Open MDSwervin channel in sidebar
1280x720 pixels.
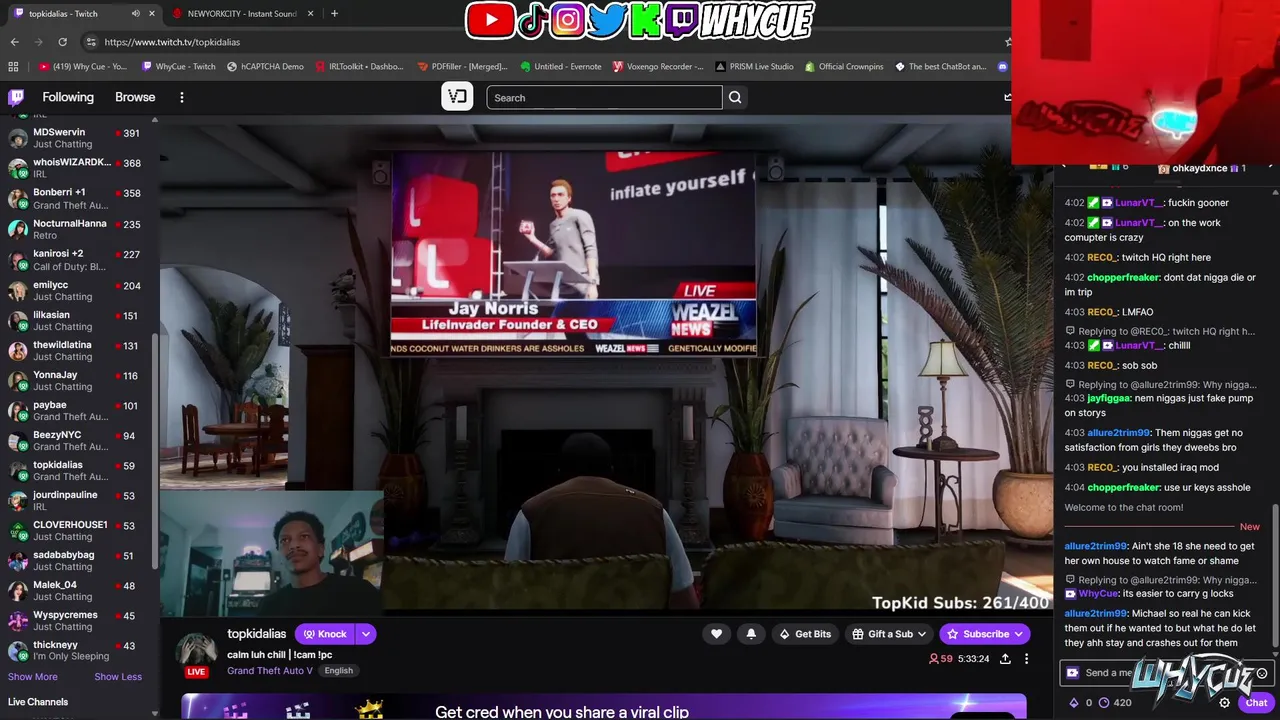[x=77, y=138]
